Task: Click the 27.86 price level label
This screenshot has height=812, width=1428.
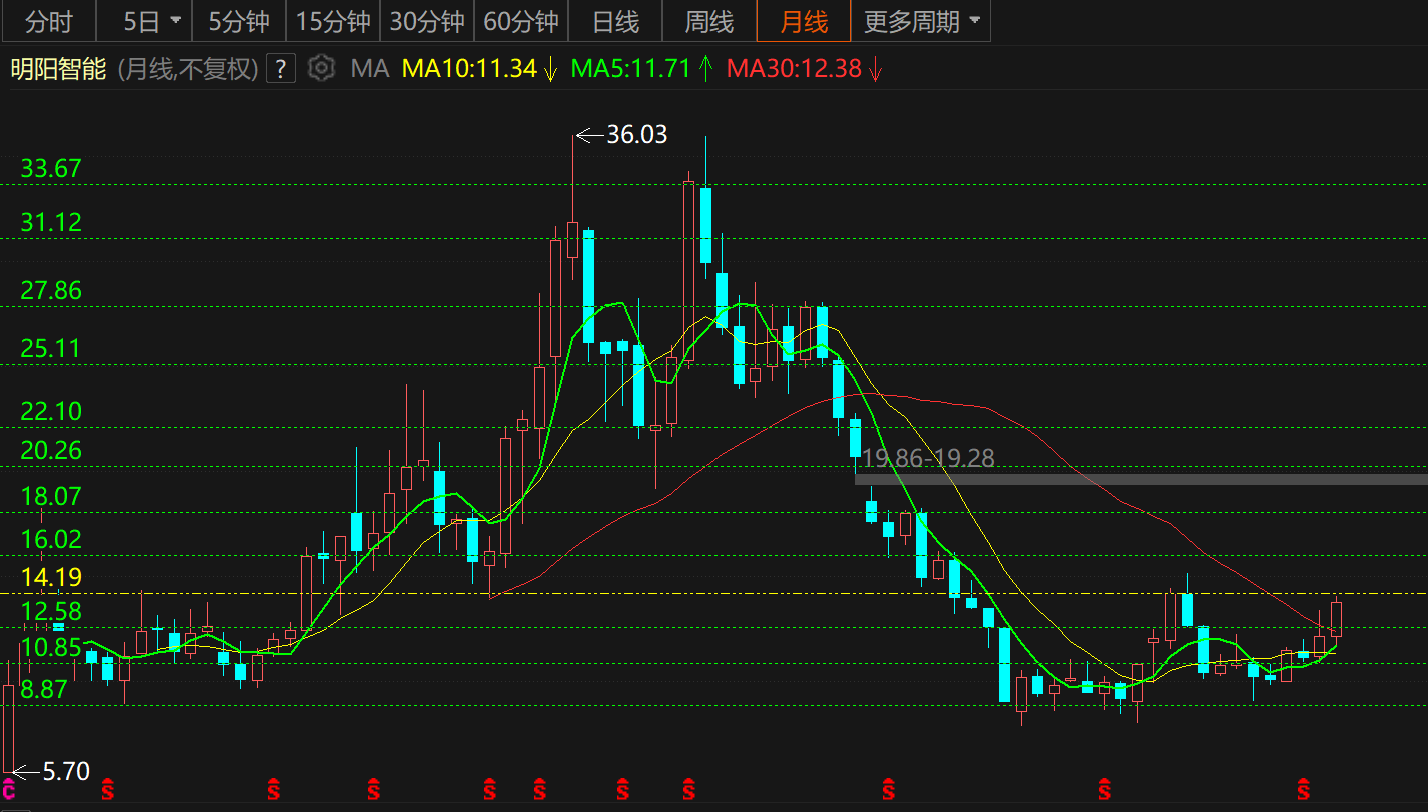Action: (x=51, y=291)
